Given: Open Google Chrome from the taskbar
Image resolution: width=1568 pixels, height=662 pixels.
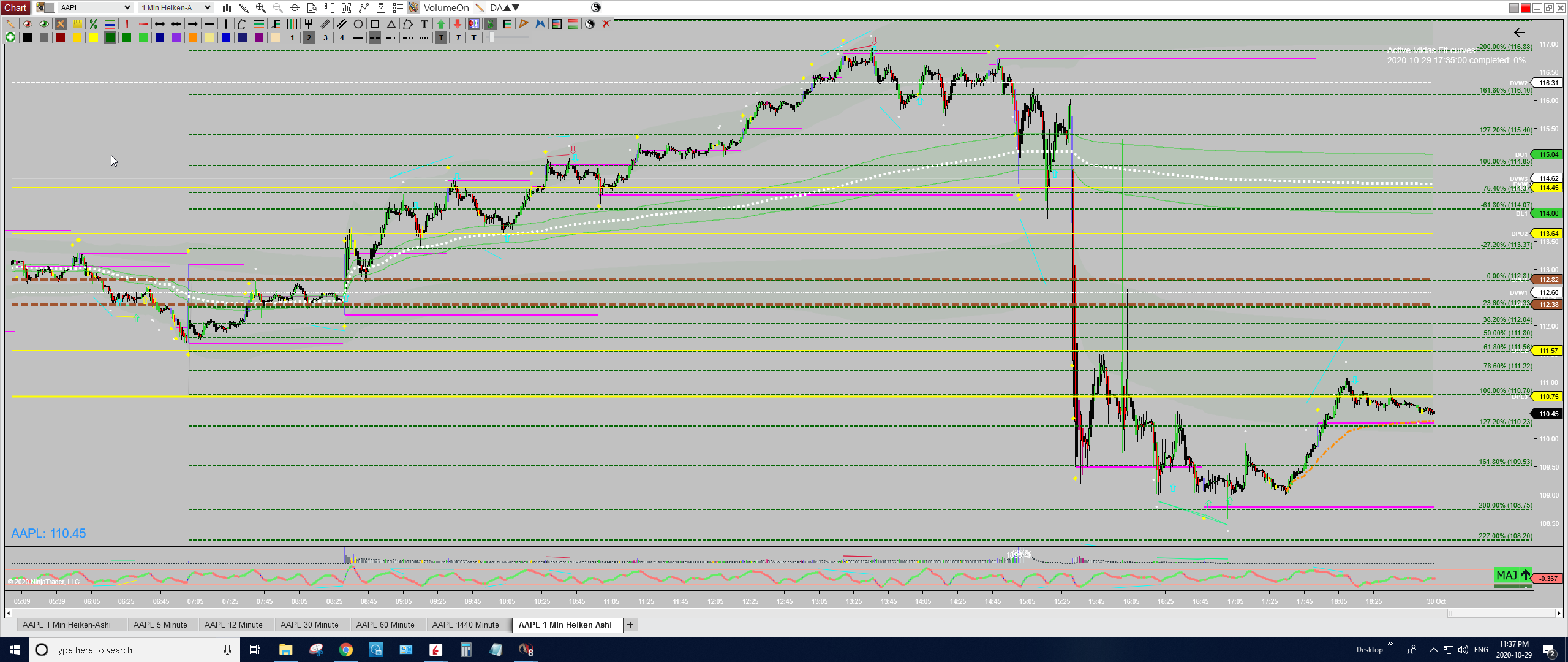Looking at the screenshot, I should (x=346, y=650).
